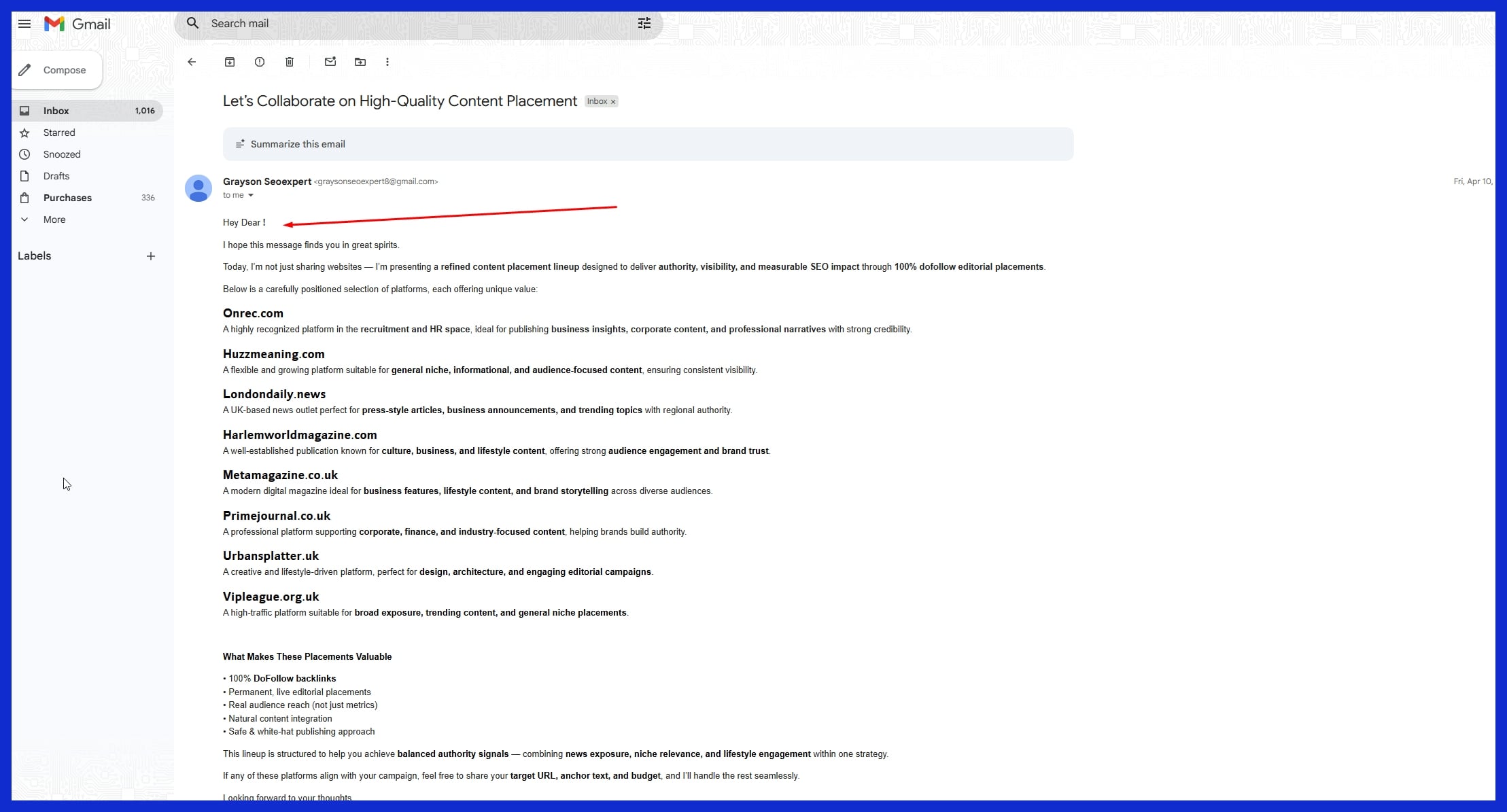
Task: Summarize this email
Action: coord(297,143)
